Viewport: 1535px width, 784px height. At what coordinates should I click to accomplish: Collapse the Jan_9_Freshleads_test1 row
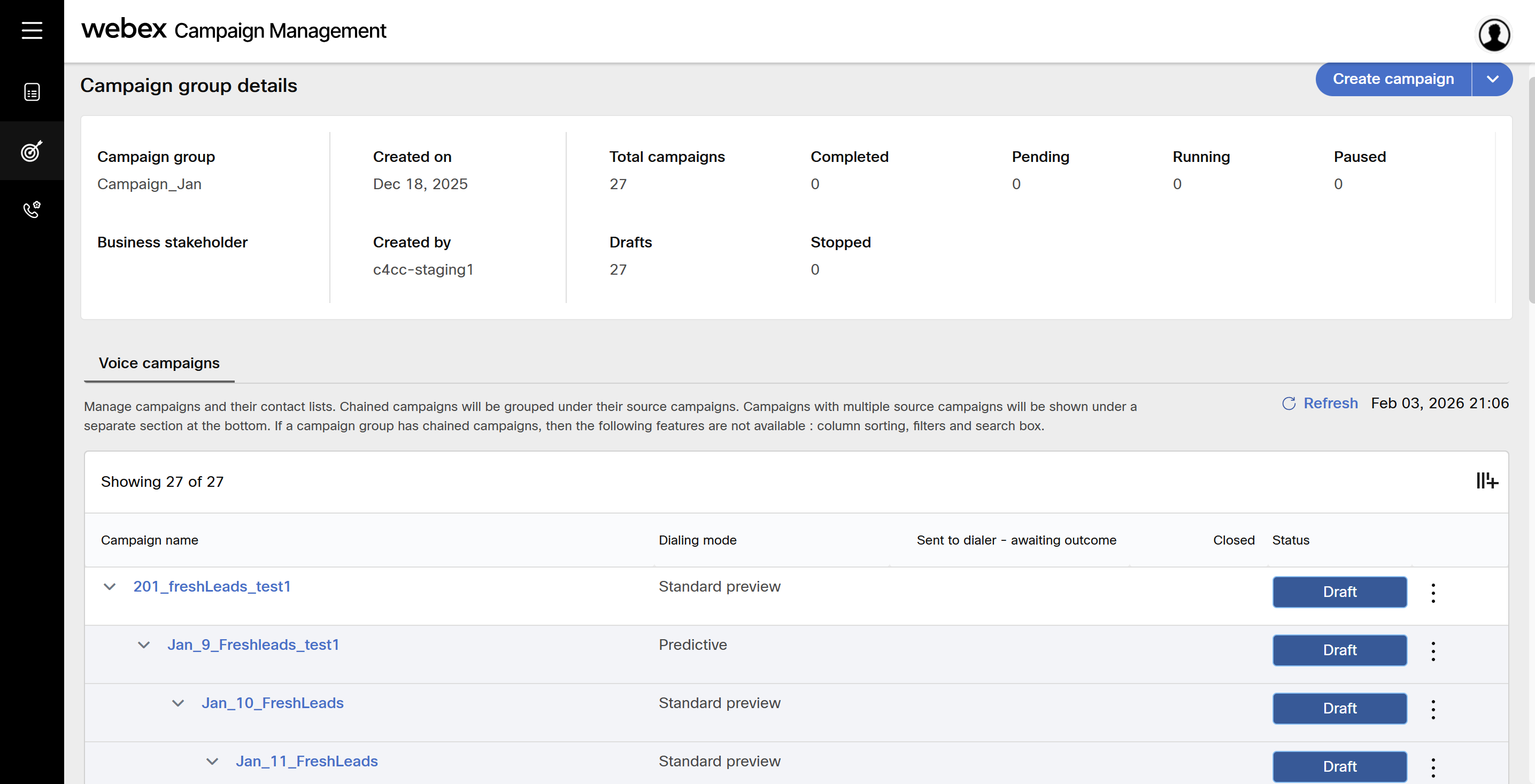144,645
